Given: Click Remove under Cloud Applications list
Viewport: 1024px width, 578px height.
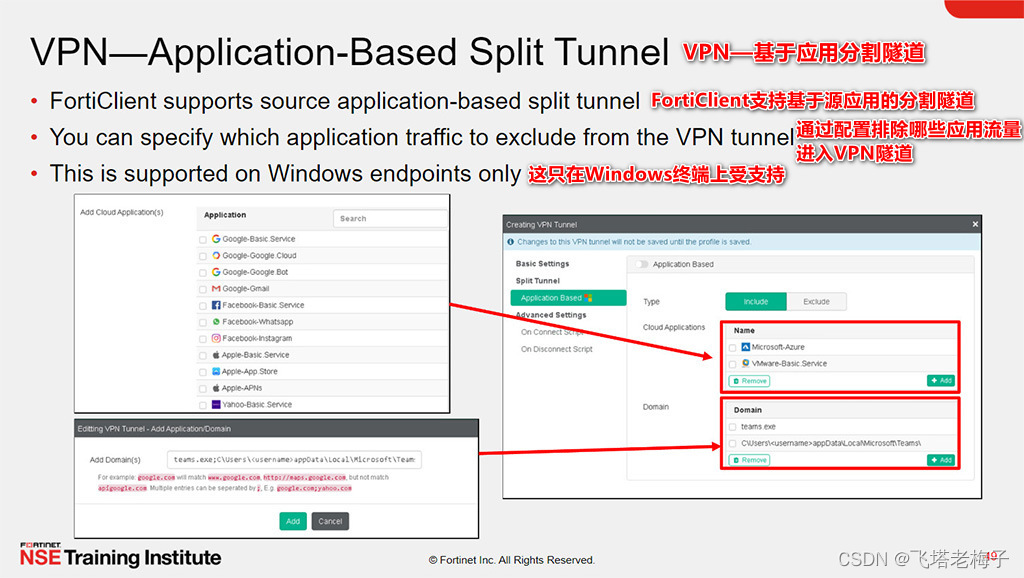Looking at the screenshot, I should pos(749,381).
